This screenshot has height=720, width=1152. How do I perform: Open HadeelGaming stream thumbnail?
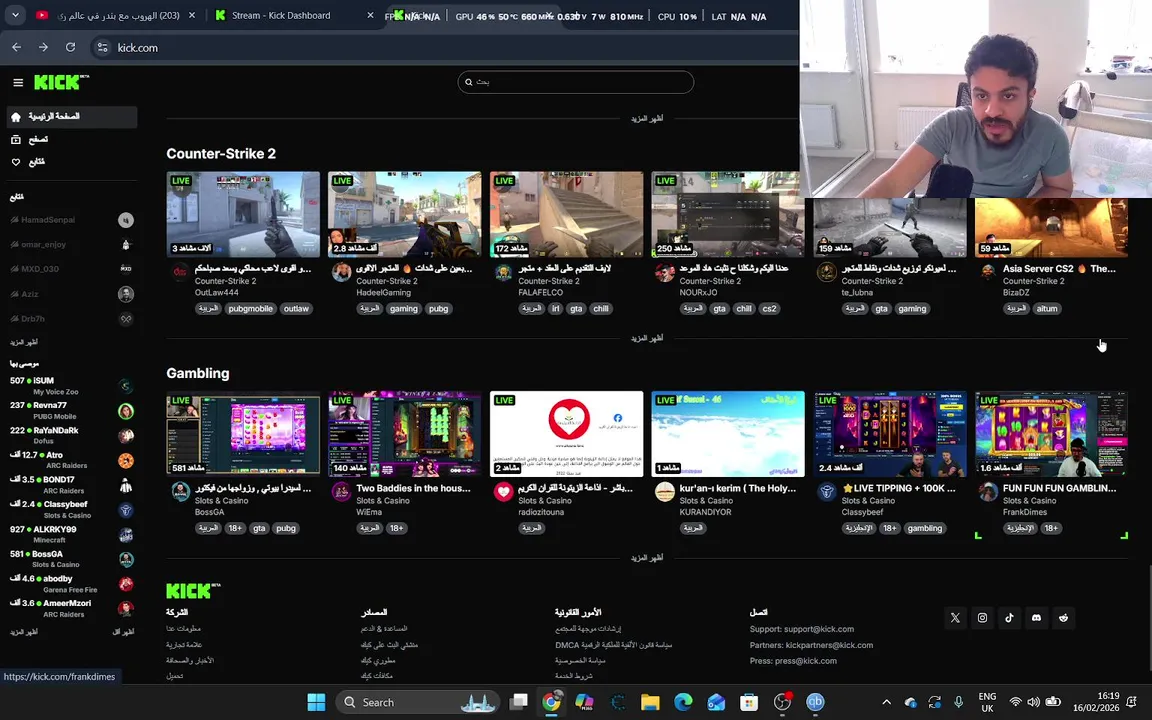[405, 215]
